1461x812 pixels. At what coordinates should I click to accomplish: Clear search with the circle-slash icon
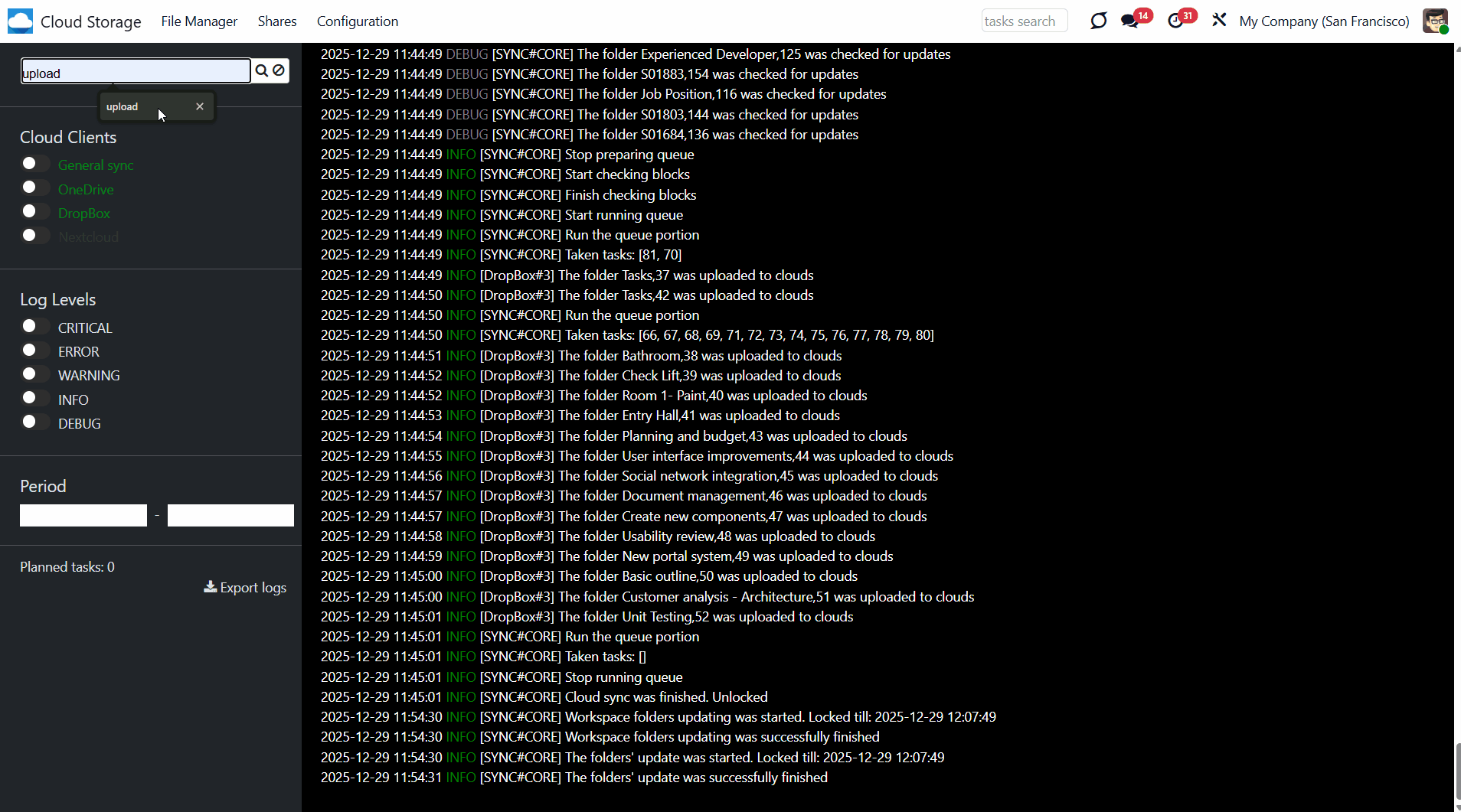pyautogui.click(x=279, y=71)
